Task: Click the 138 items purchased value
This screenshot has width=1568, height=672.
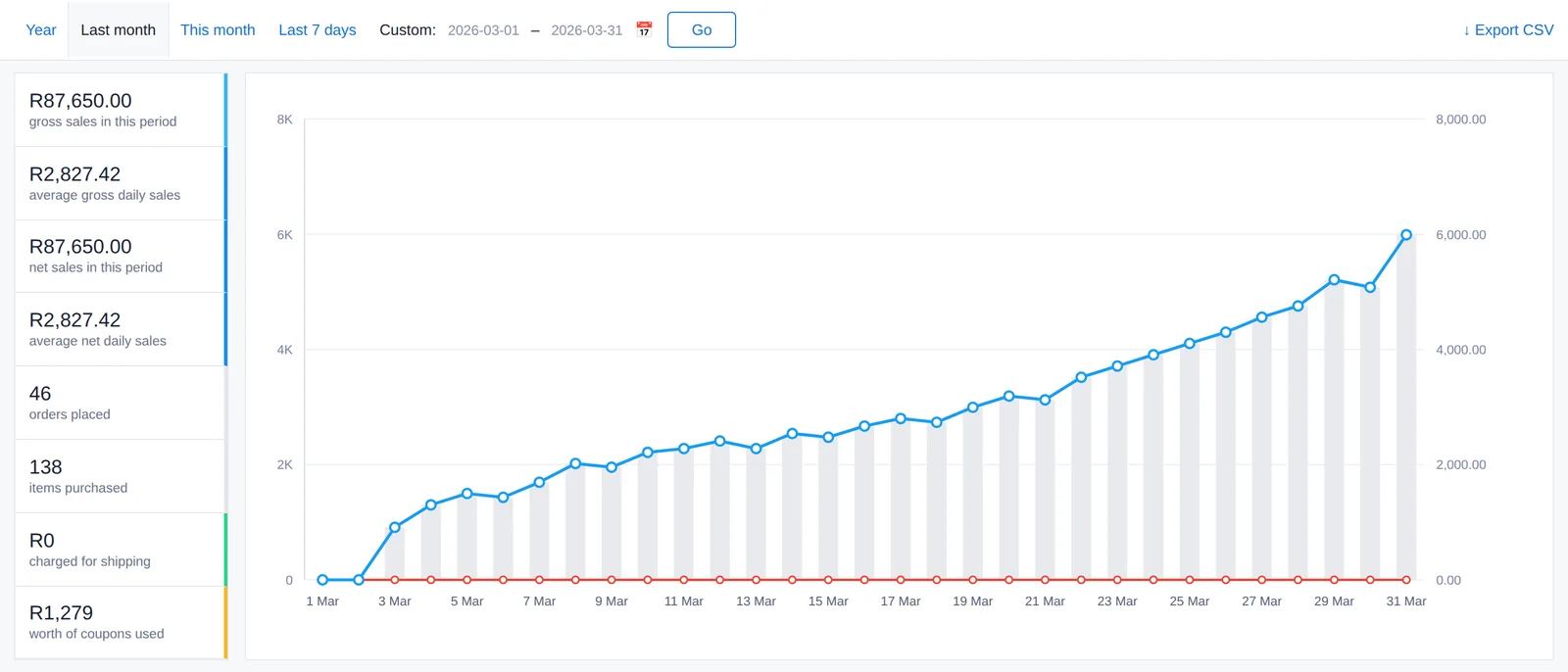Action: tap(45, 467)
